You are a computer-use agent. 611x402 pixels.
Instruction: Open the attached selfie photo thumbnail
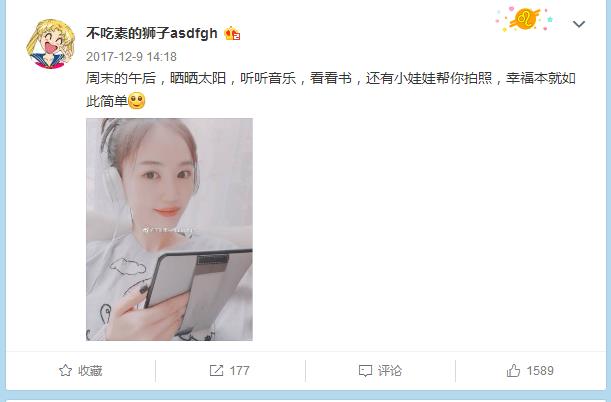point(169,229)
